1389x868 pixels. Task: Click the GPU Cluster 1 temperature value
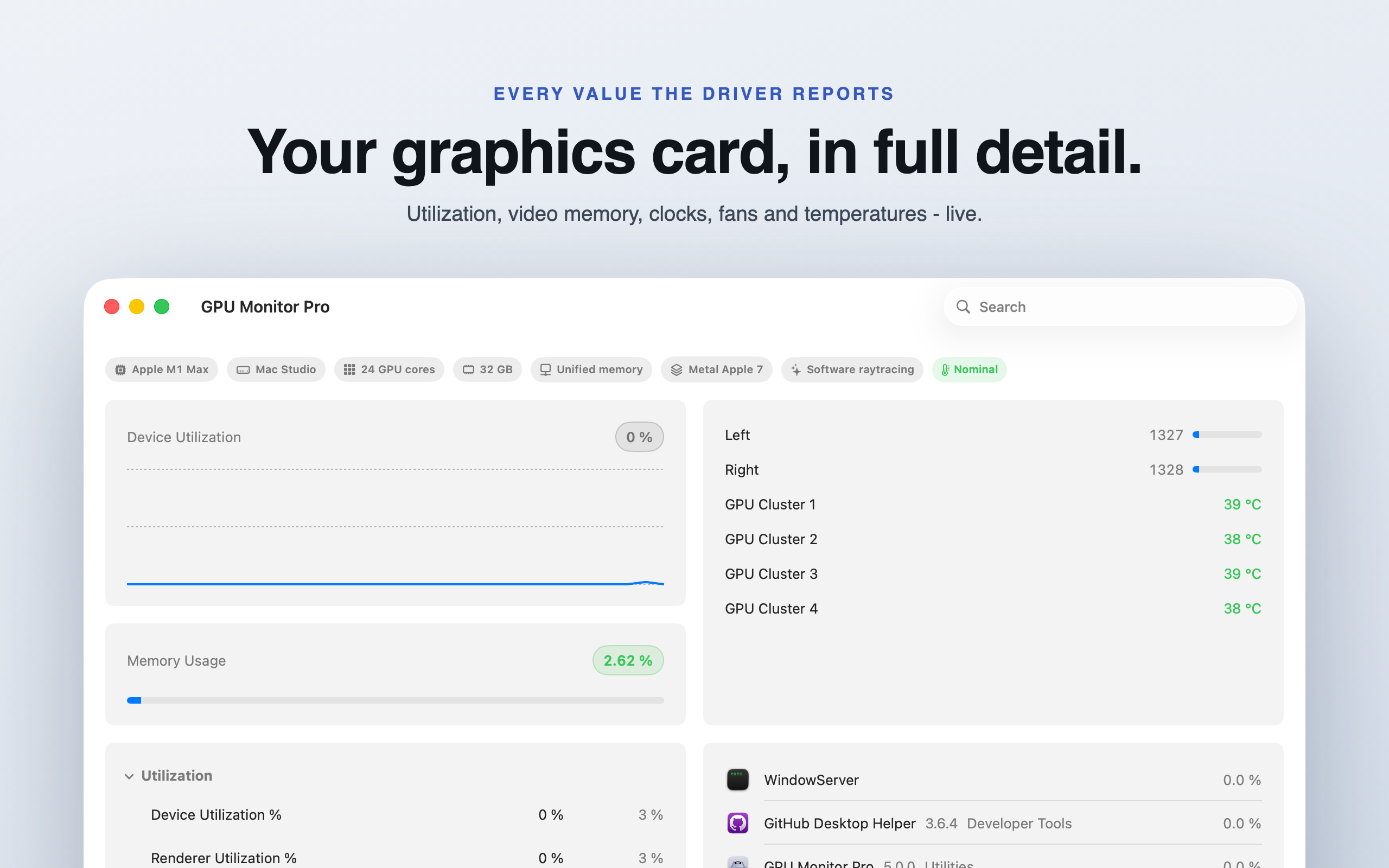[1242, 505]
